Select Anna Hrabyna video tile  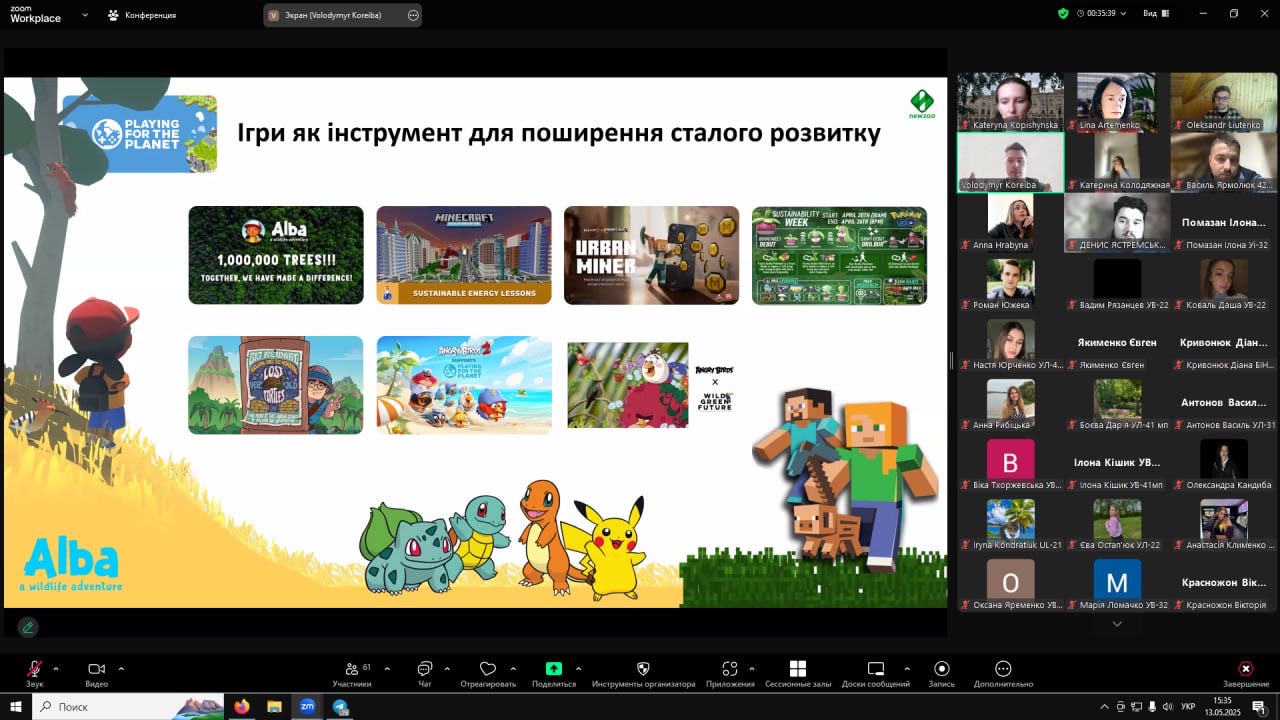click(1011, 222)
